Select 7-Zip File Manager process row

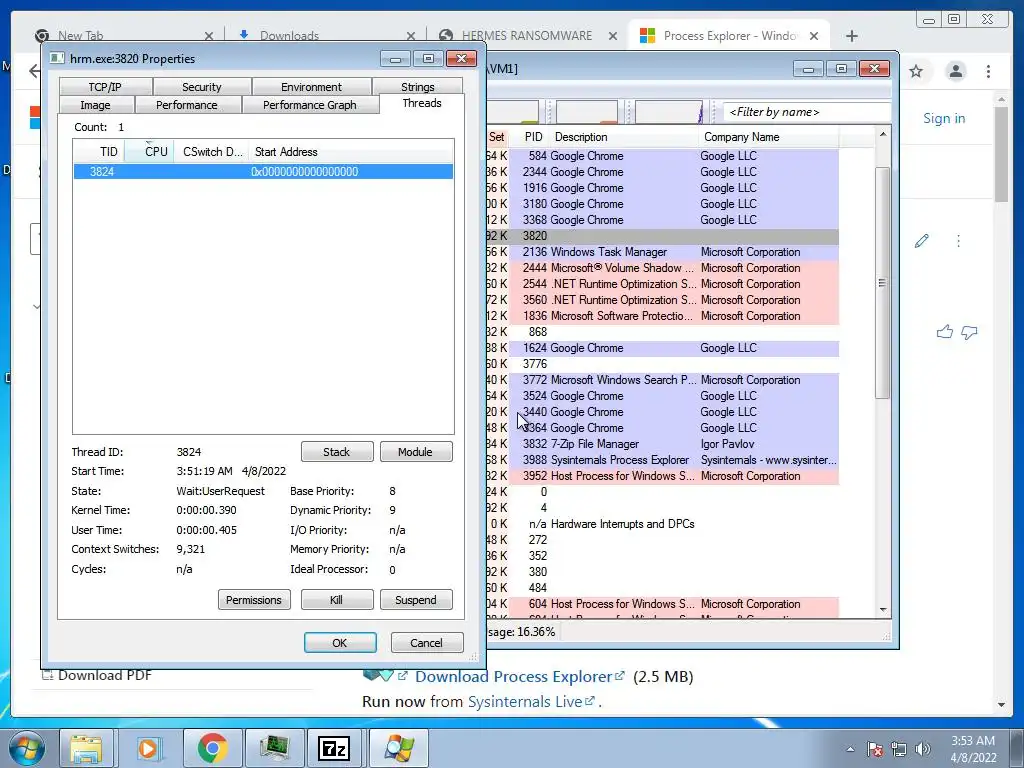(662, 444)
